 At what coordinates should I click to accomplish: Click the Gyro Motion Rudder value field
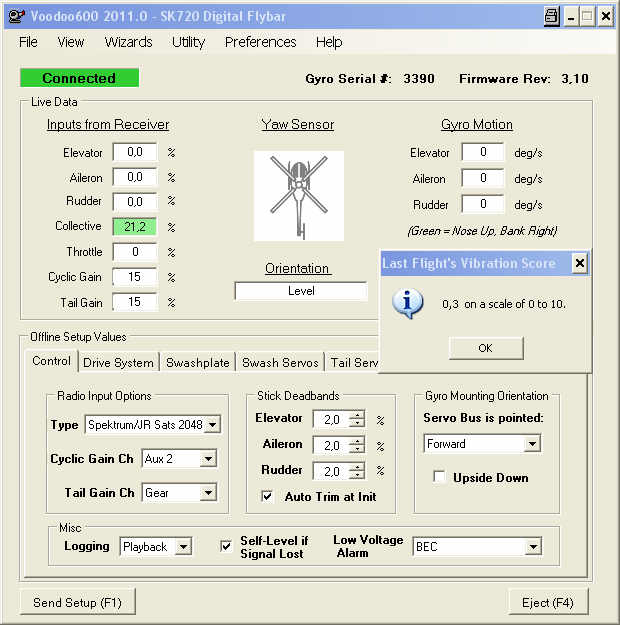tap(483, 204)
